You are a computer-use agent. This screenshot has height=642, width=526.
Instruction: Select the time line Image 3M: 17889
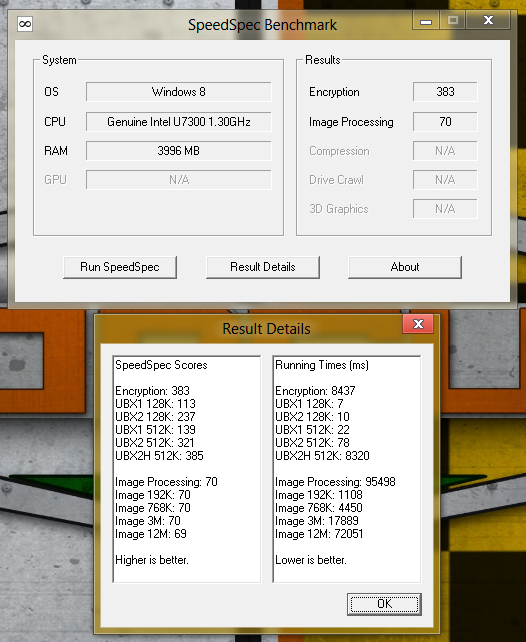point(317,521)
